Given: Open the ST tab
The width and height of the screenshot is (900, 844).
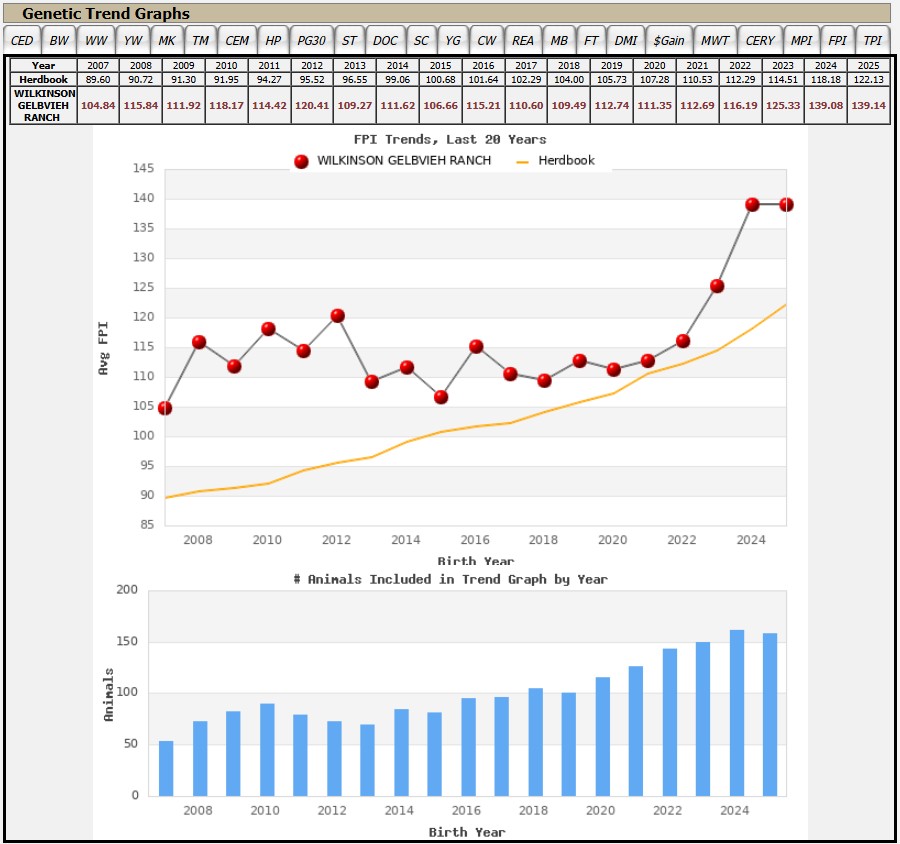Looking at the screenshot, I should coord(349,40).
